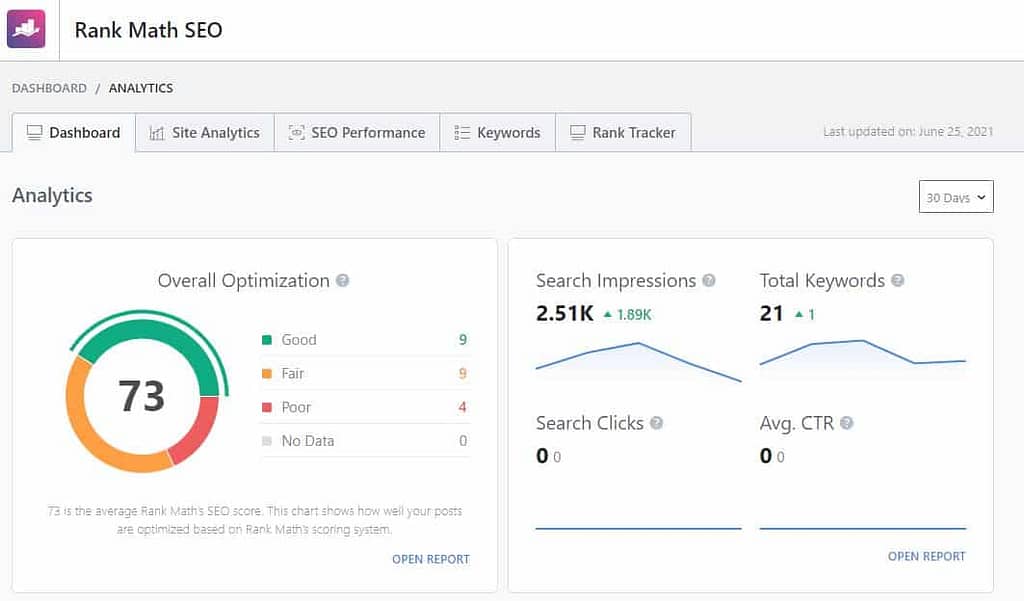Open the help icon beside Total Keywords

click(897, 281)
